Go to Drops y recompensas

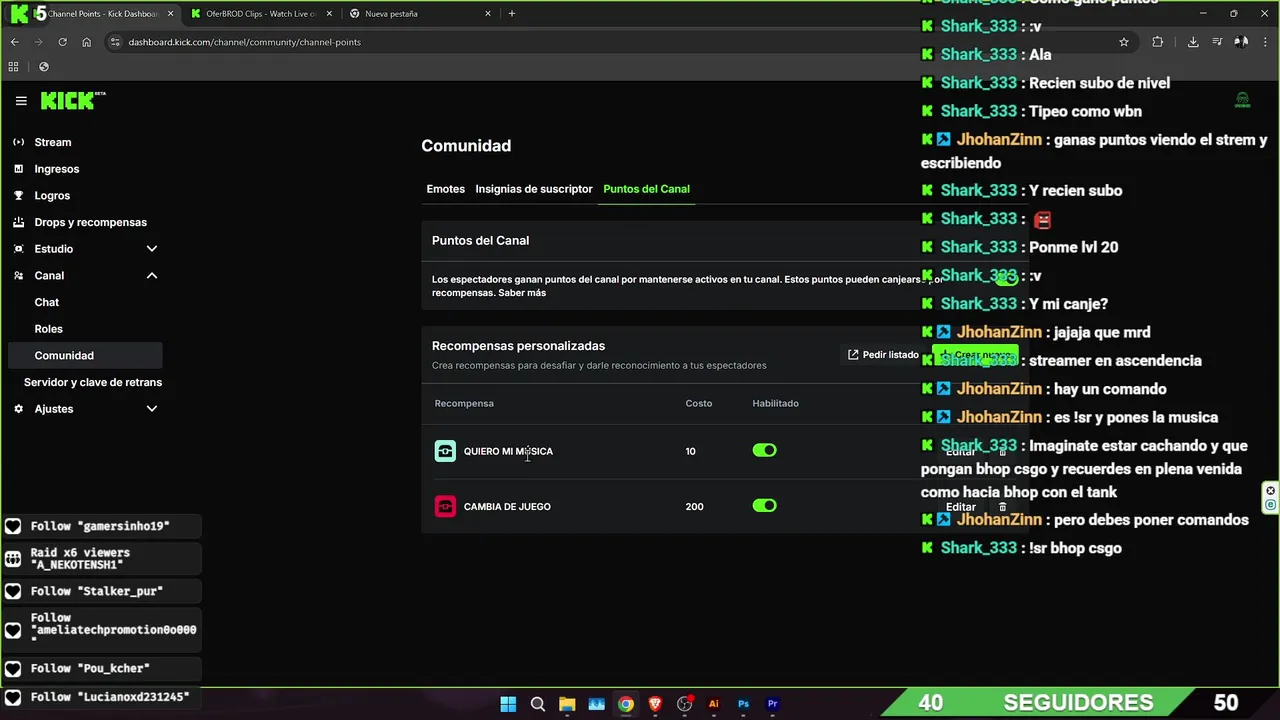coord(90,222)
